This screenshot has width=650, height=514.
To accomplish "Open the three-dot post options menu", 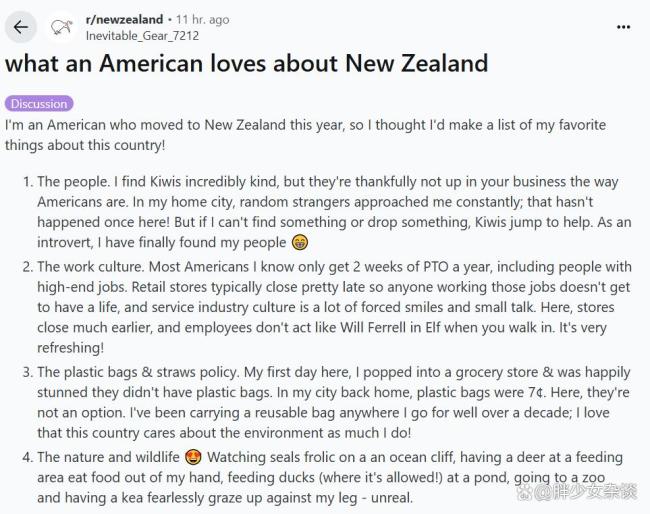I will (x=623, y=27).
